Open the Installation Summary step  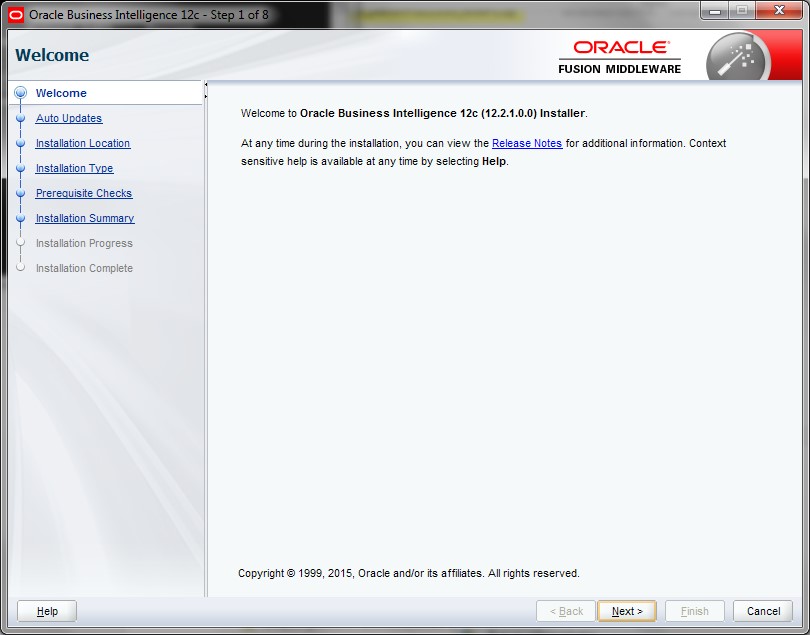[x=84, y=218]
